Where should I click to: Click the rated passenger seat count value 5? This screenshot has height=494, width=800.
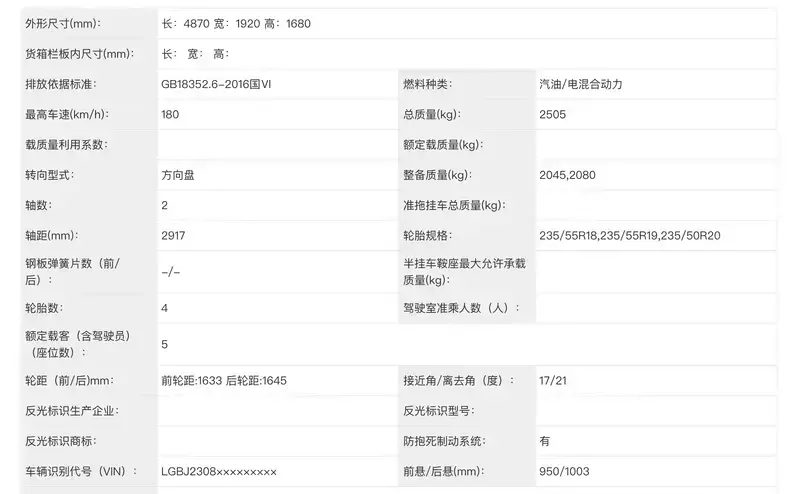(164, 345)
